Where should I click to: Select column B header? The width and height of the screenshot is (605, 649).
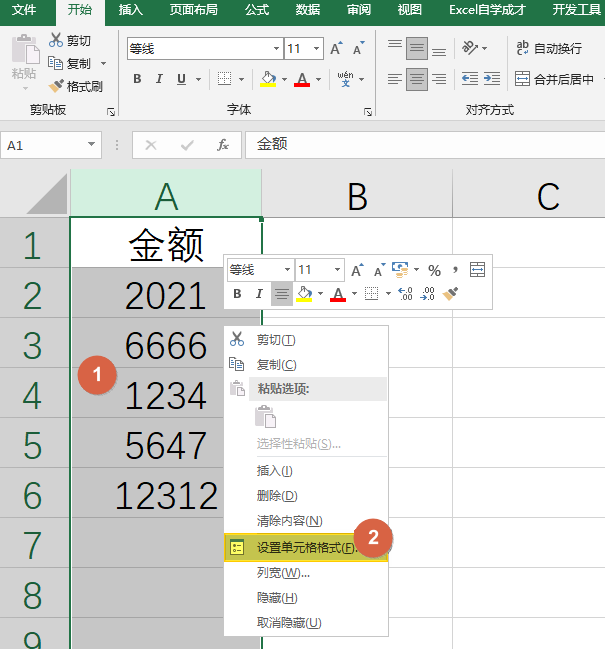coord(357,193)
